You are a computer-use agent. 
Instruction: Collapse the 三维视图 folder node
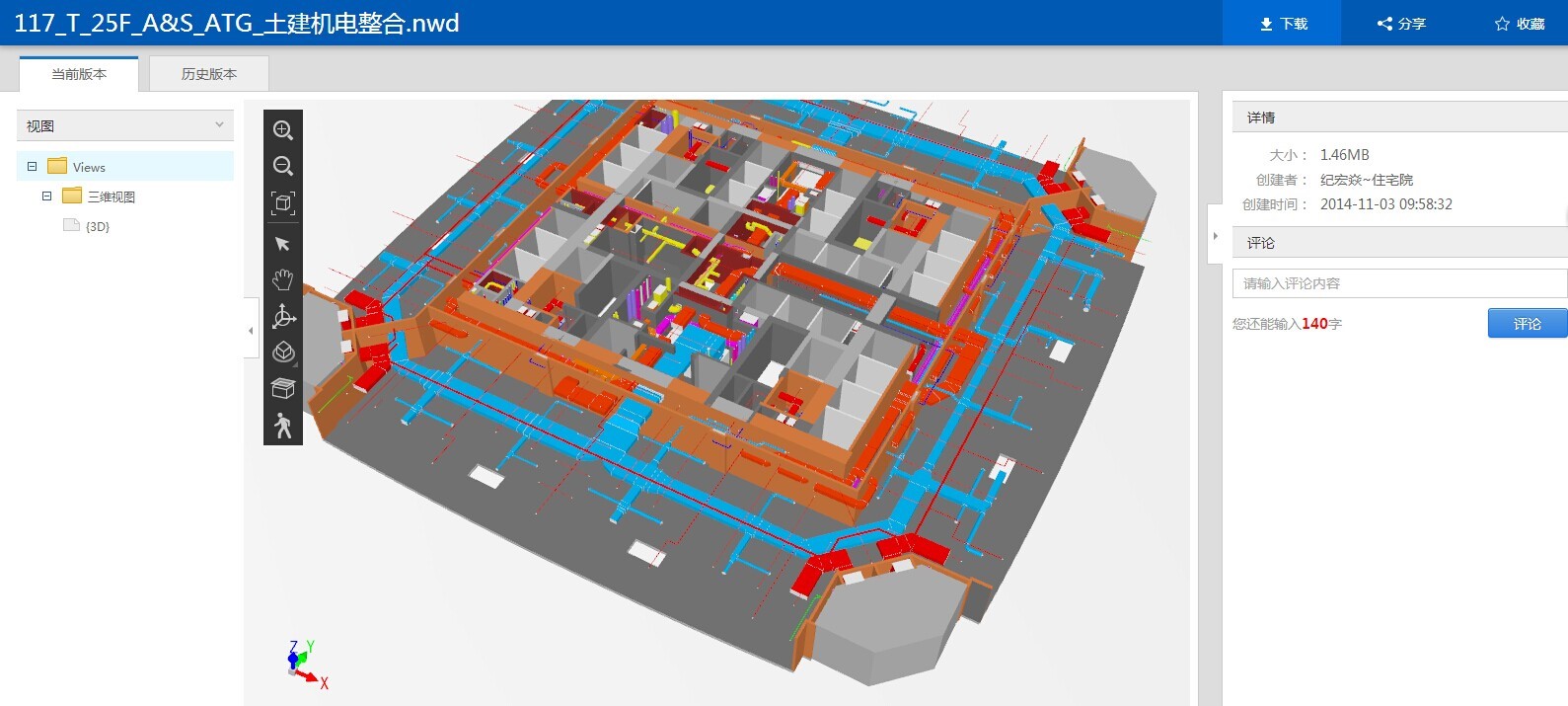(x=46, y=196)
